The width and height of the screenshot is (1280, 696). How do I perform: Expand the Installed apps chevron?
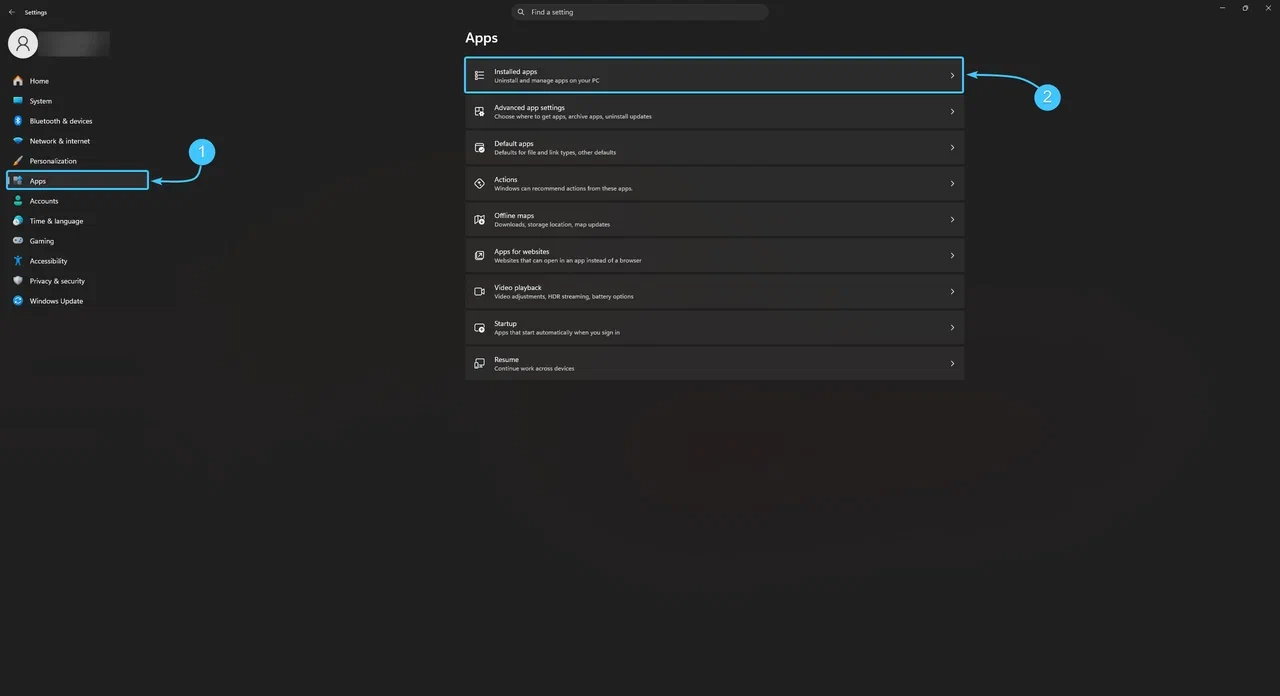[952, 76]
